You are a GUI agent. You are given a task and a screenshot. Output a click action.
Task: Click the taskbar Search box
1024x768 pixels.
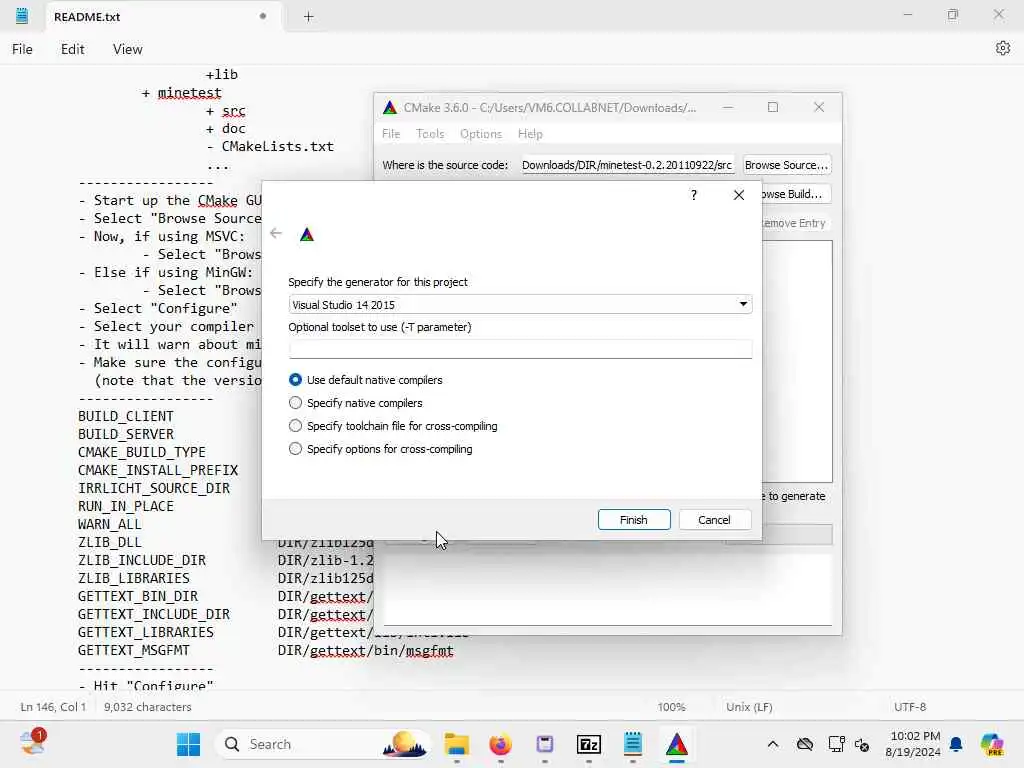tap(323, 744)
